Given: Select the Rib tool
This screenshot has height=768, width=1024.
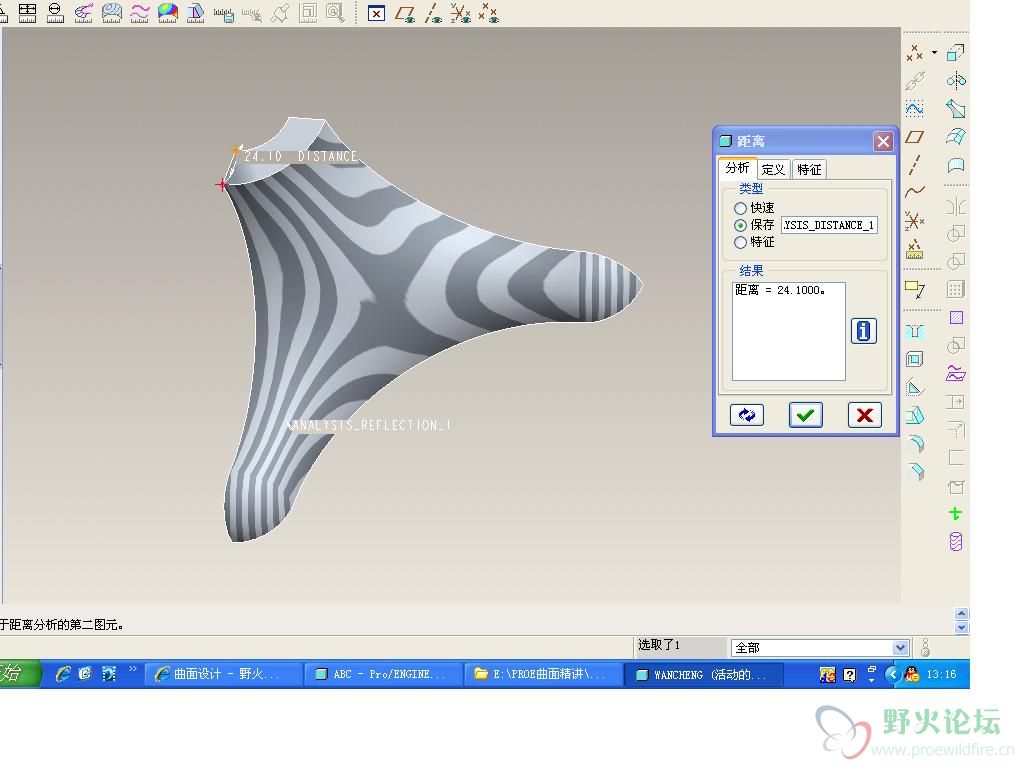Looking at the screenshot, I should (914, 387).
